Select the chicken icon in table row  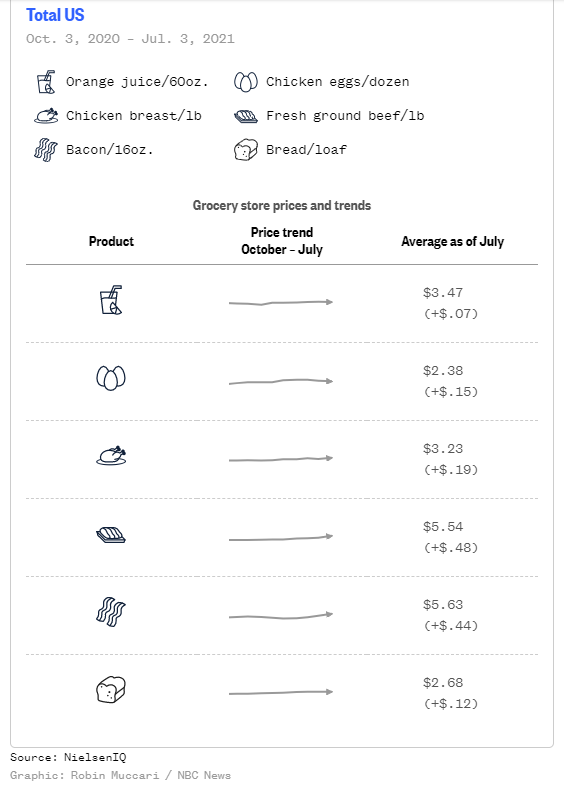coord(111,456)
